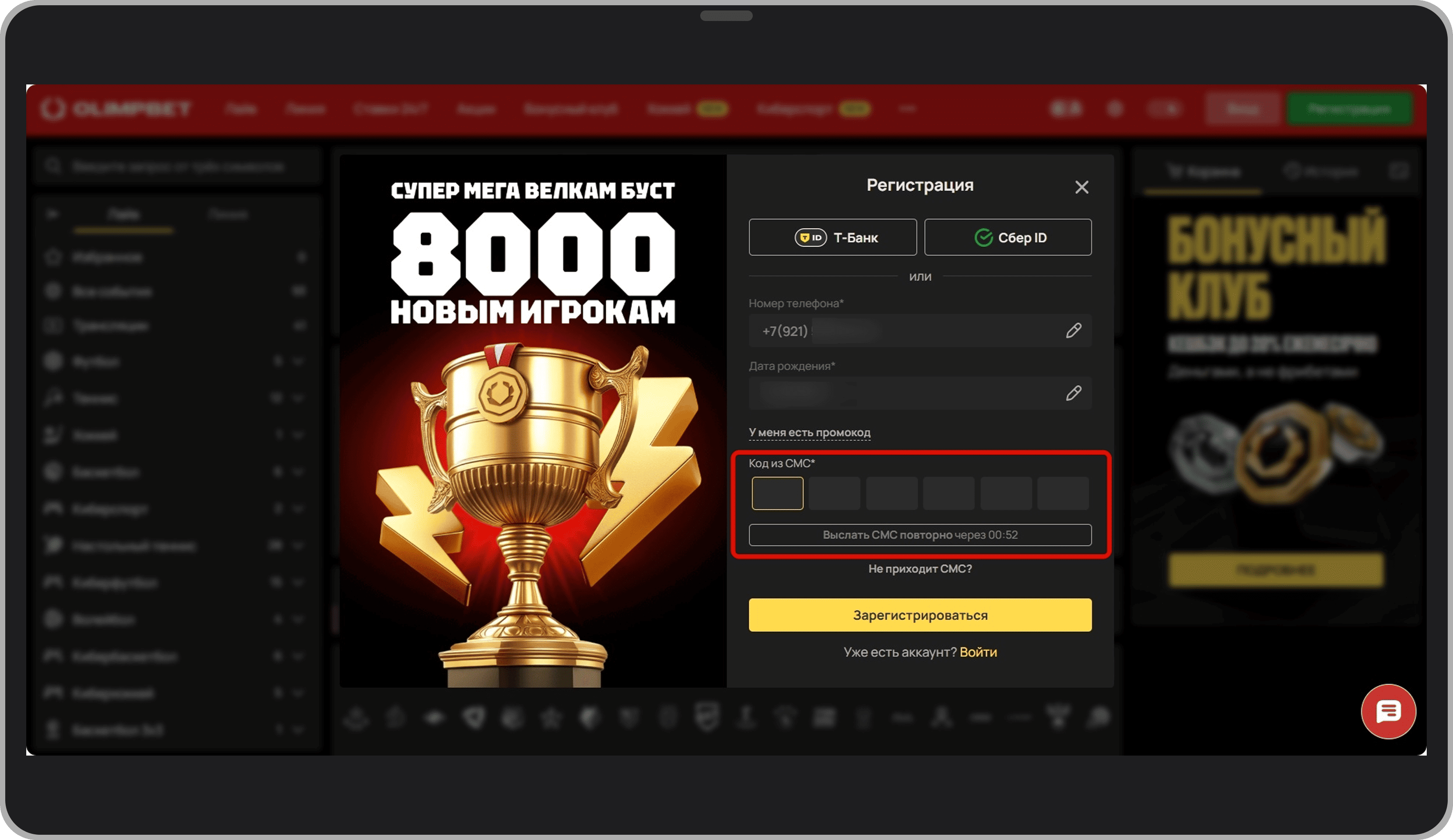
Task: Click the date of birth field
Action: point(920,393)
